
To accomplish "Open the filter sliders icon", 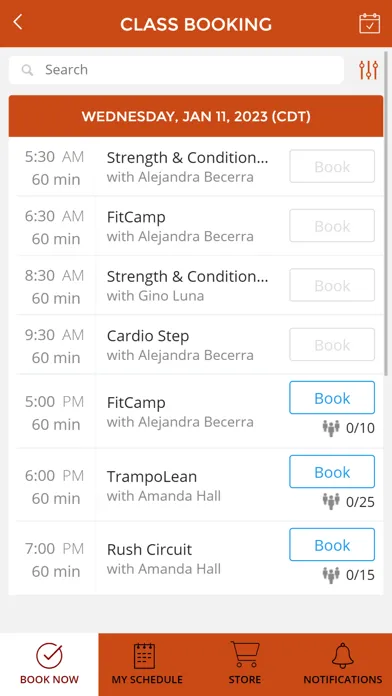I will 368,70.
